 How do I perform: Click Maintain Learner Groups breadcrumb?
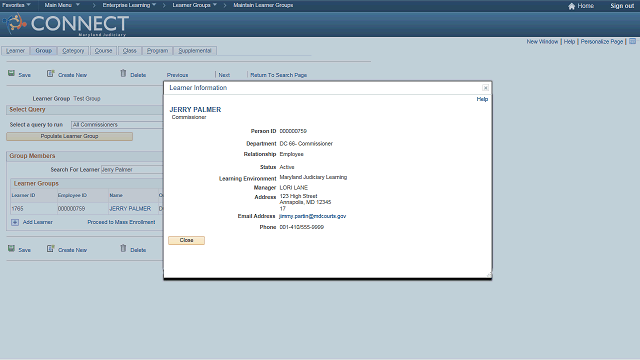pyautogui.click(x=263, y=5)
